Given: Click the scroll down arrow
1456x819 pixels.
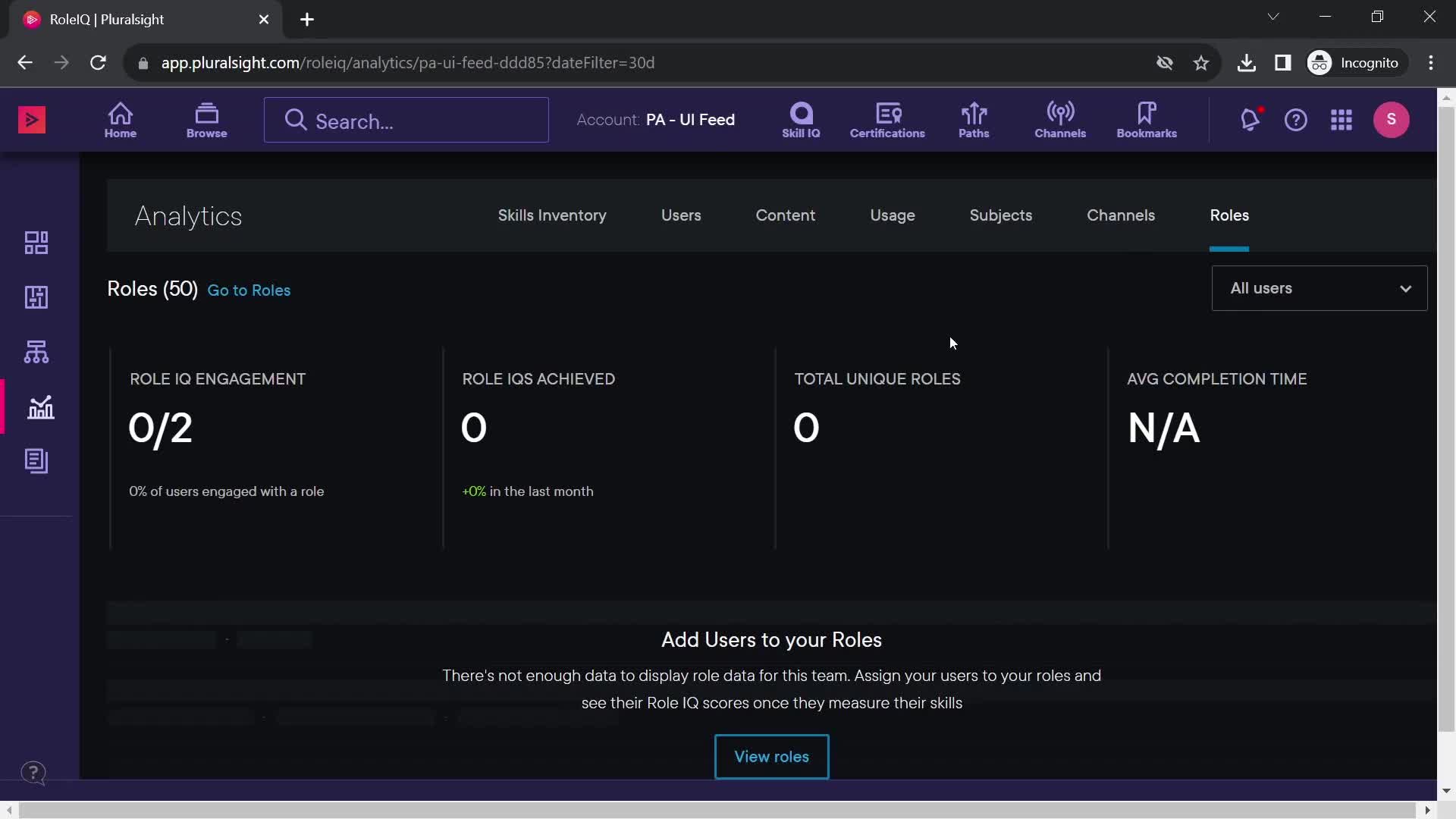Looking at the screenshot, I should pos(1446,791).
